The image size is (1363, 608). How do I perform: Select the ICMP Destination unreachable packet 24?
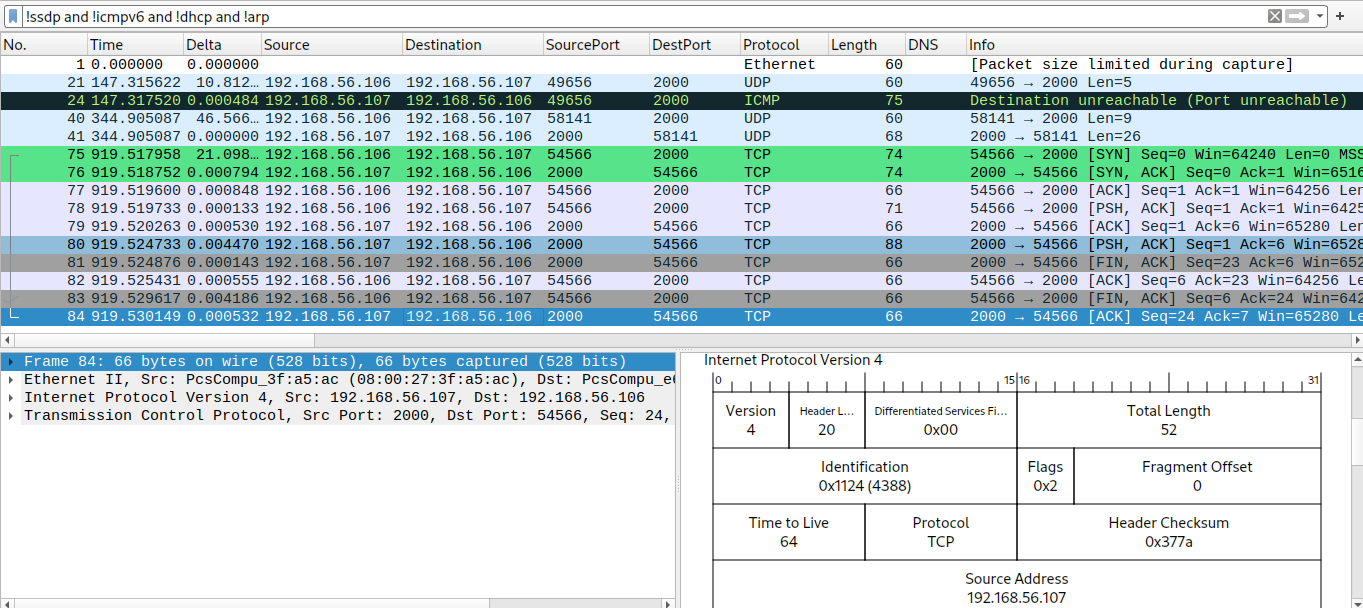click(x=400, y=100)
